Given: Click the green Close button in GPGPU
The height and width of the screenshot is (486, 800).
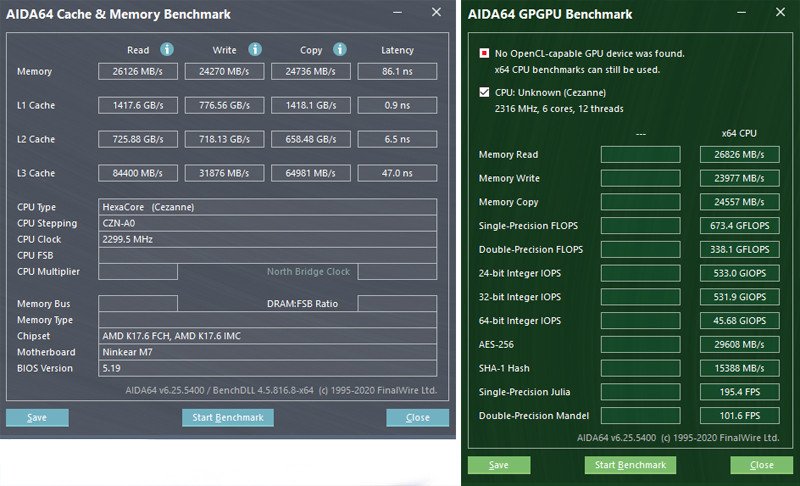Looking at the screenshot, I should pos(761,465).
